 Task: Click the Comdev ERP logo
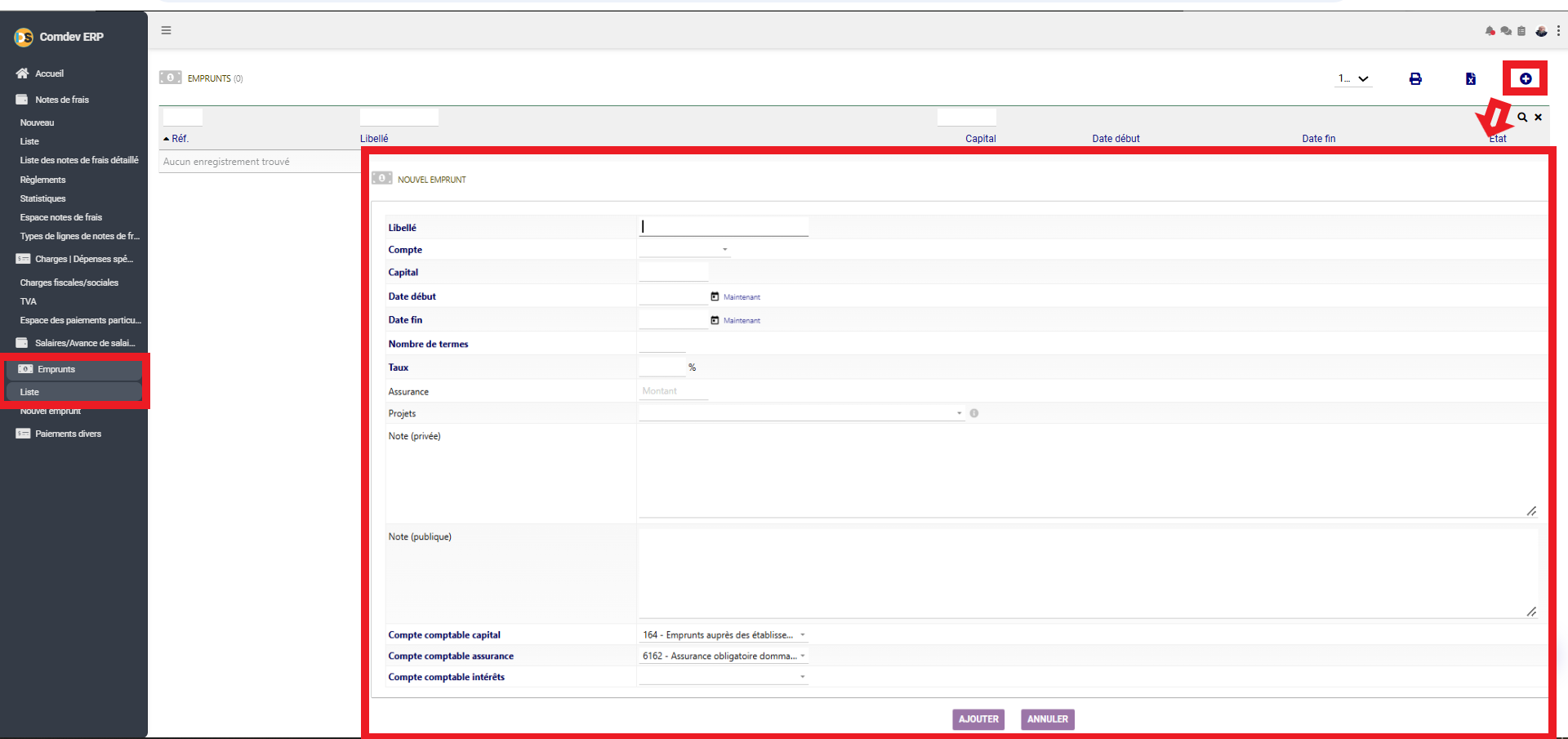point(24,37)
